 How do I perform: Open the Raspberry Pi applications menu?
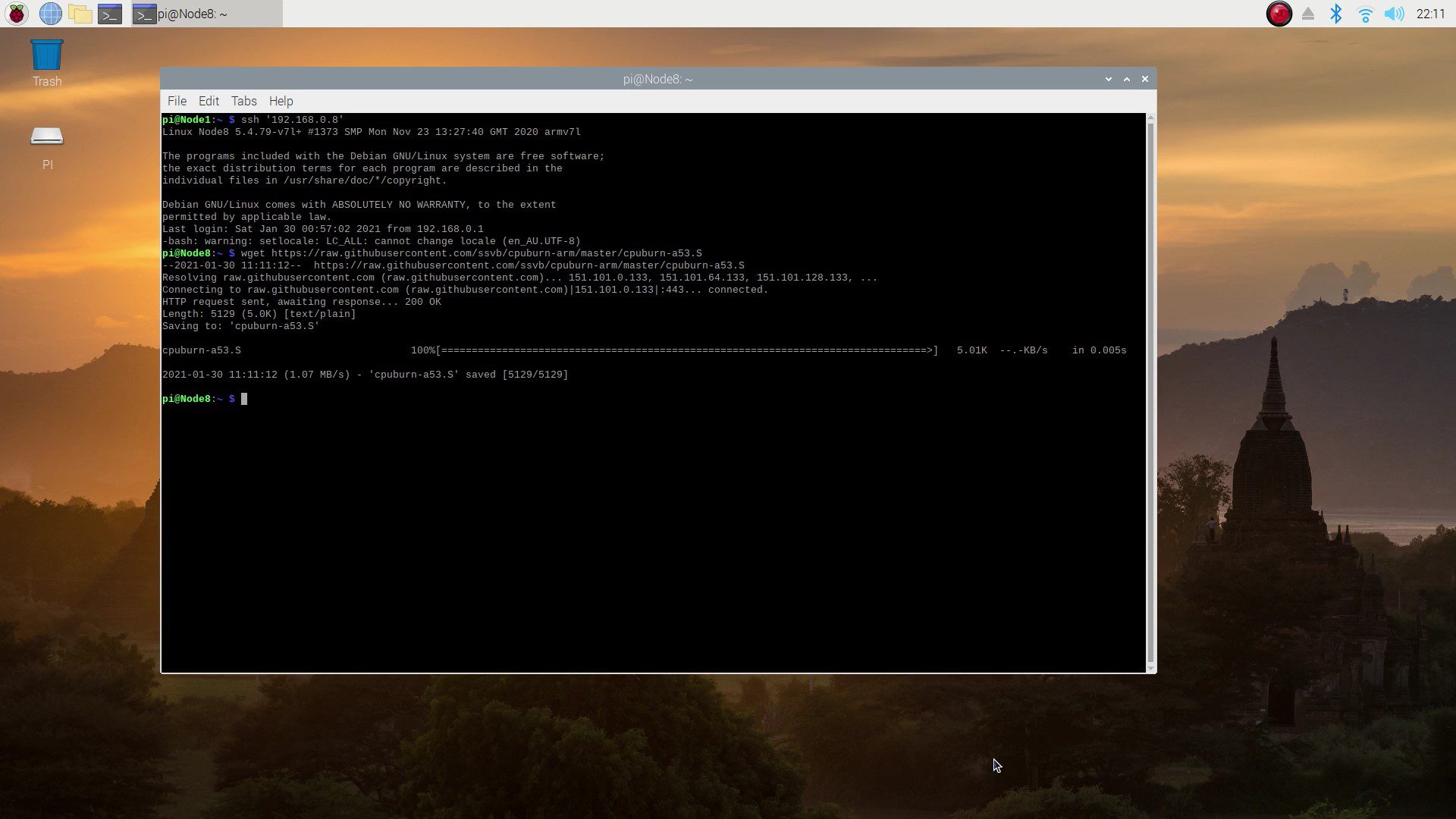pos(16,13)
